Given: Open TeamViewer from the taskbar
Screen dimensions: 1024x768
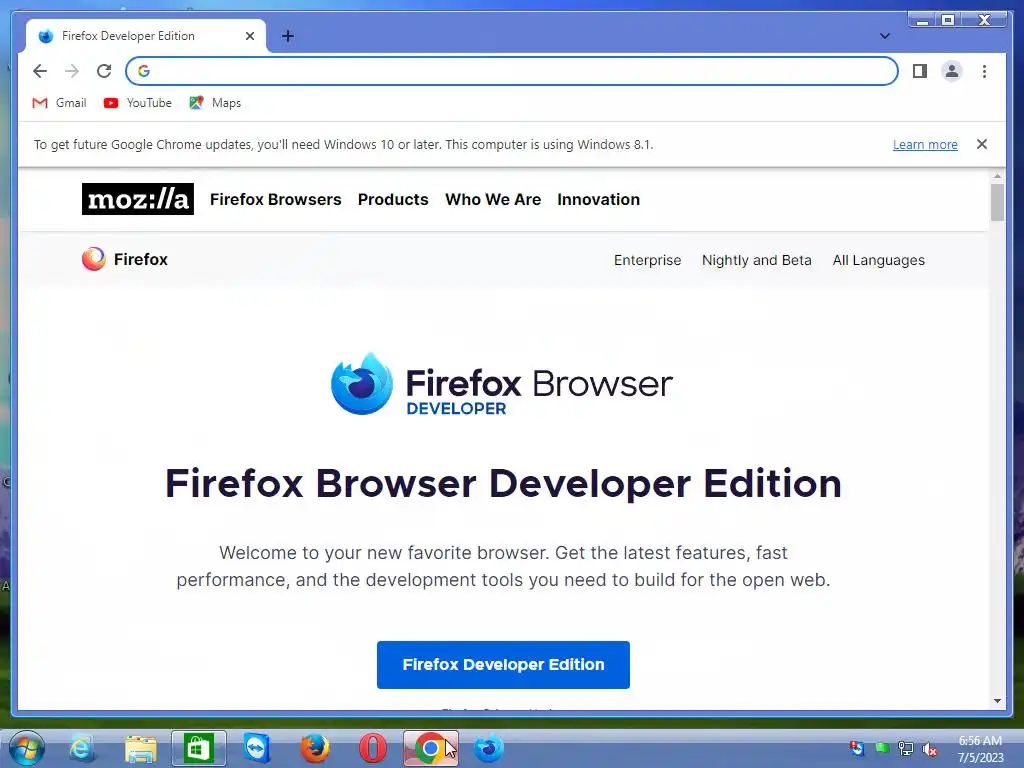Looking at the screenshot, I should click(x=257, y=748).
